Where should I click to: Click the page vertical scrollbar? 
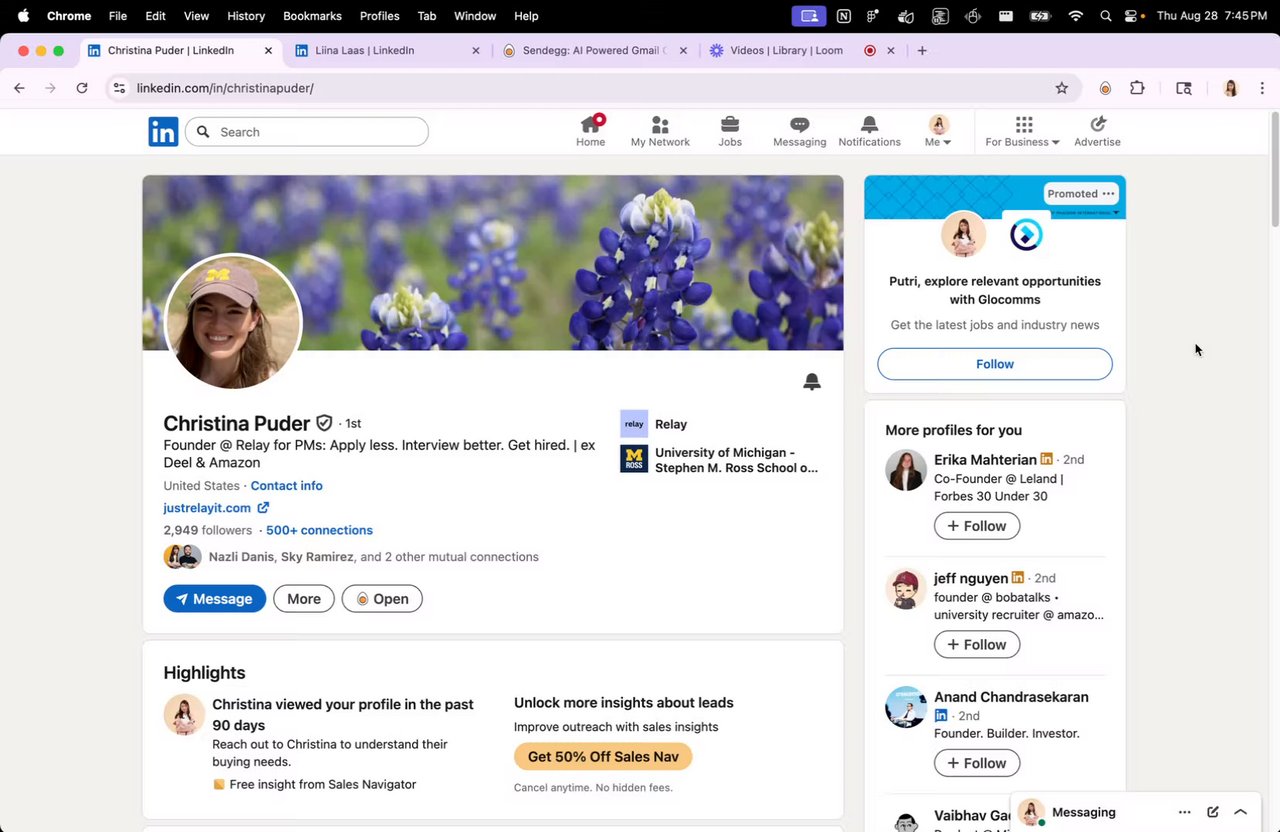tap(1274, 170)
